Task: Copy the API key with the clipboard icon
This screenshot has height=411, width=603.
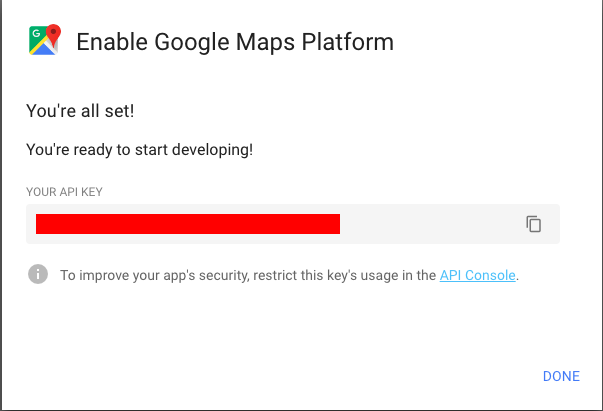Action: coord(533,224)
